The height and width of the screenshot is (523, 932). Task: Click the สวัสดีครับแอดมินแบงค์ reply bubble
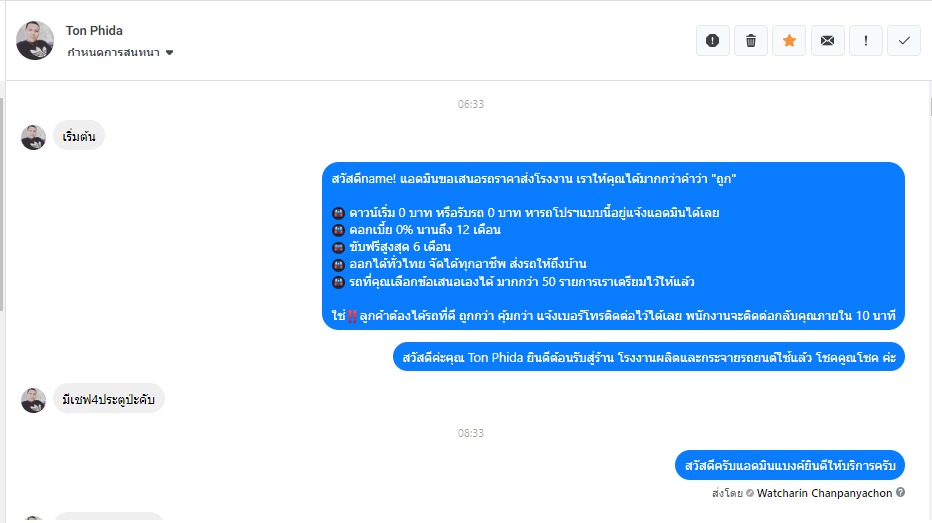(x=790, y=465)
